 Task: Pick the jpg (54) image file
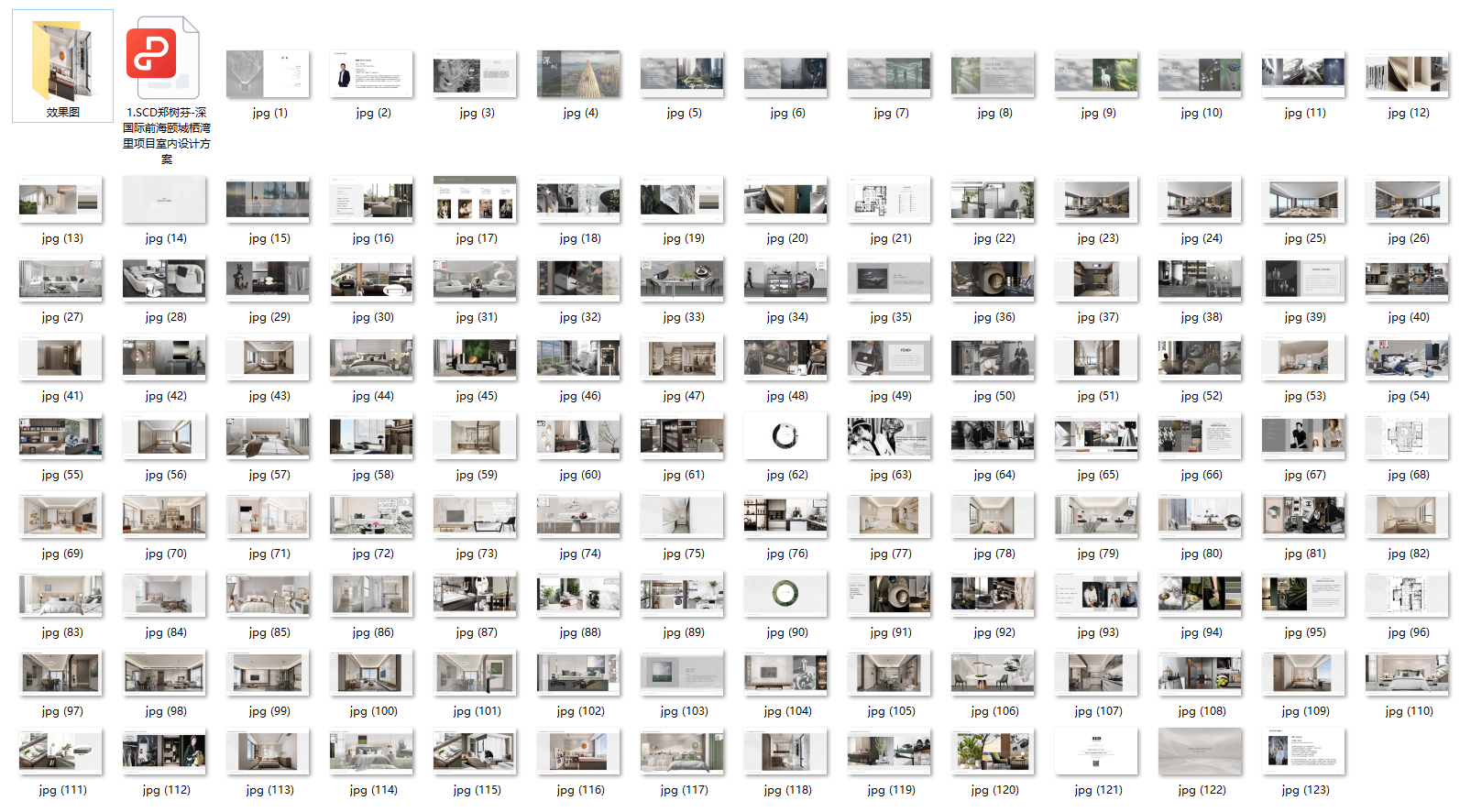pos(1408,357)
